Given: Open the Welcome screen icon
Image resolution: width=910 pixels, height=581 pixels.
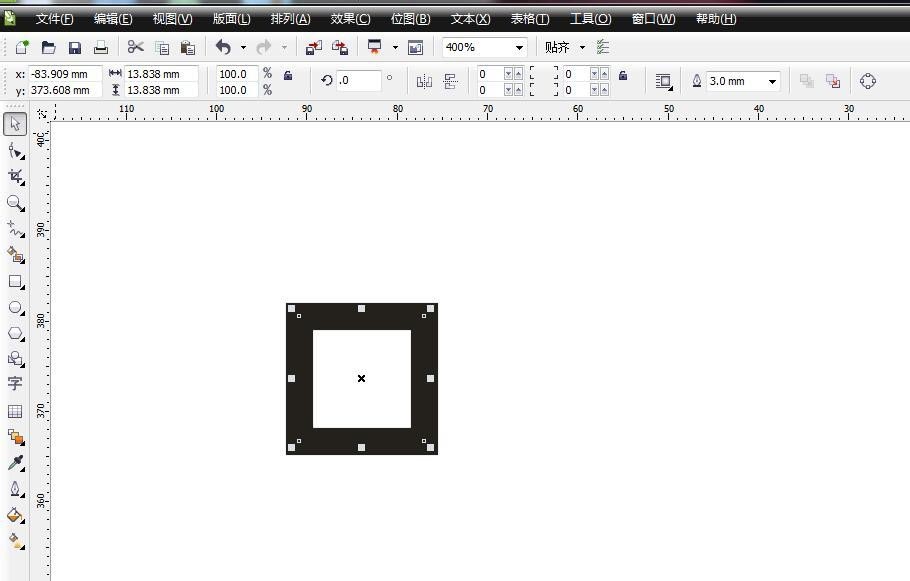Looking at the screenshot, I should [416, 47].
